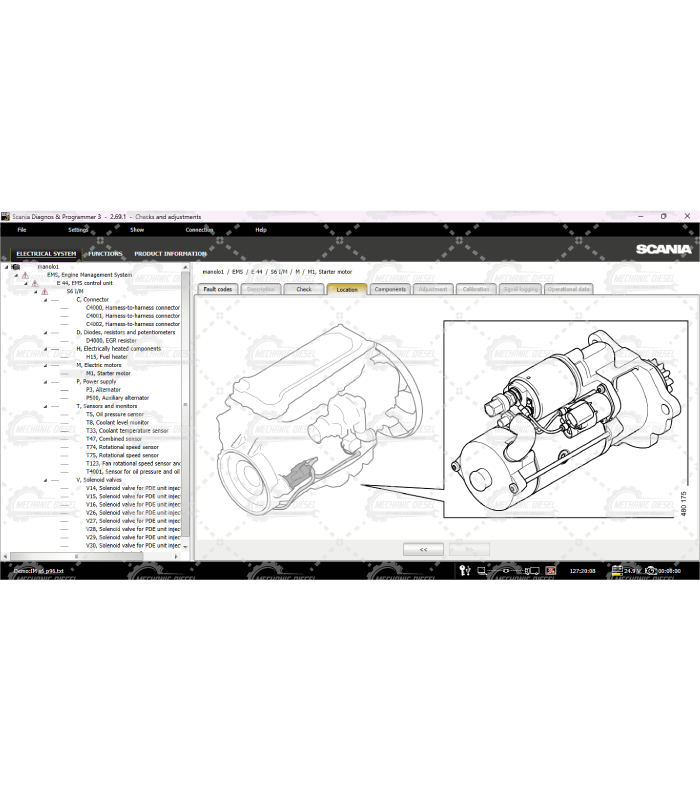Open the Settings menu
The height and width of the screenshot is (800, 700).
78,230
